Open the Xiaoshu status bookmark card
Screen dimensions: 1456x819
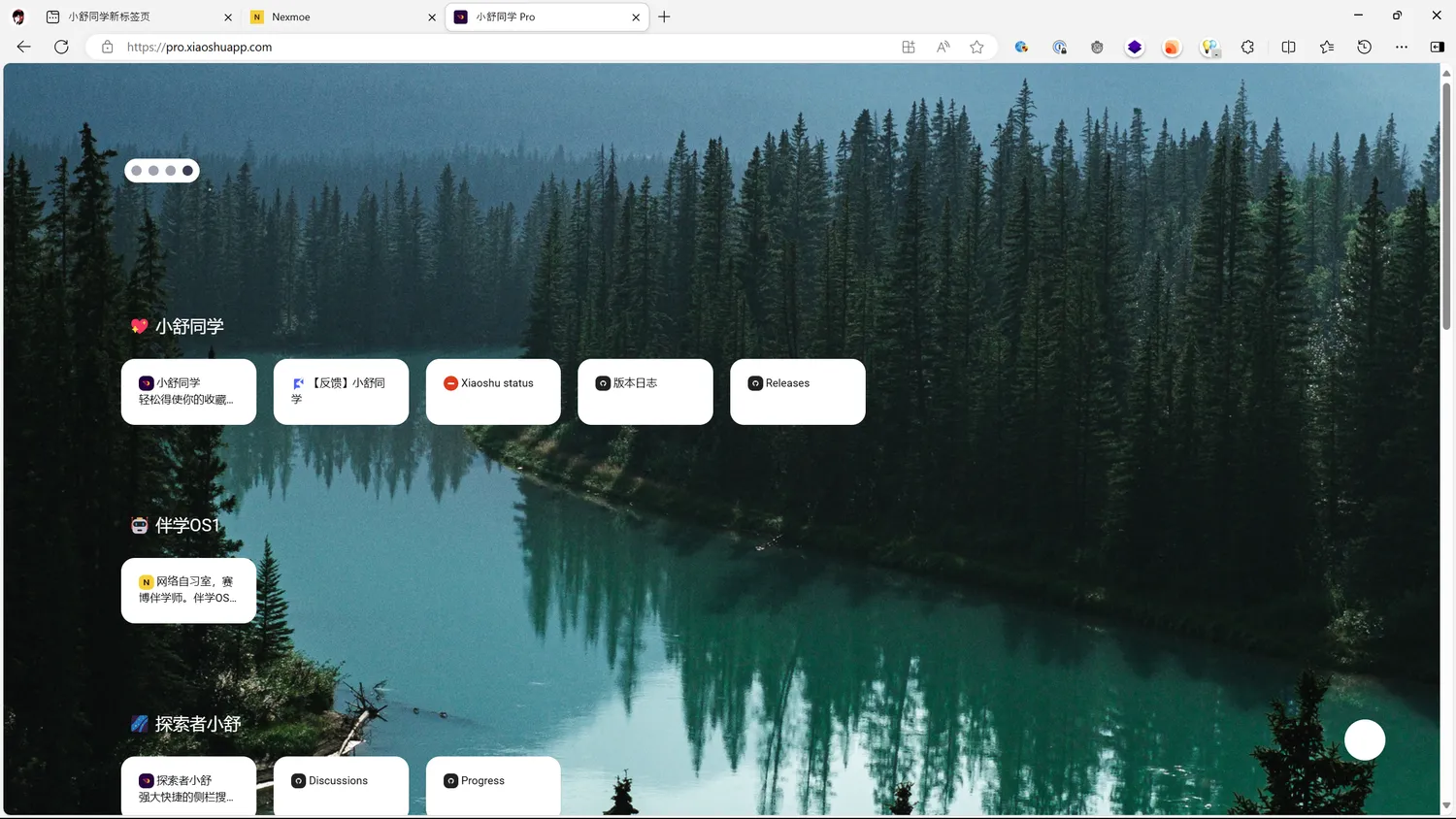[x=493, y=391]
